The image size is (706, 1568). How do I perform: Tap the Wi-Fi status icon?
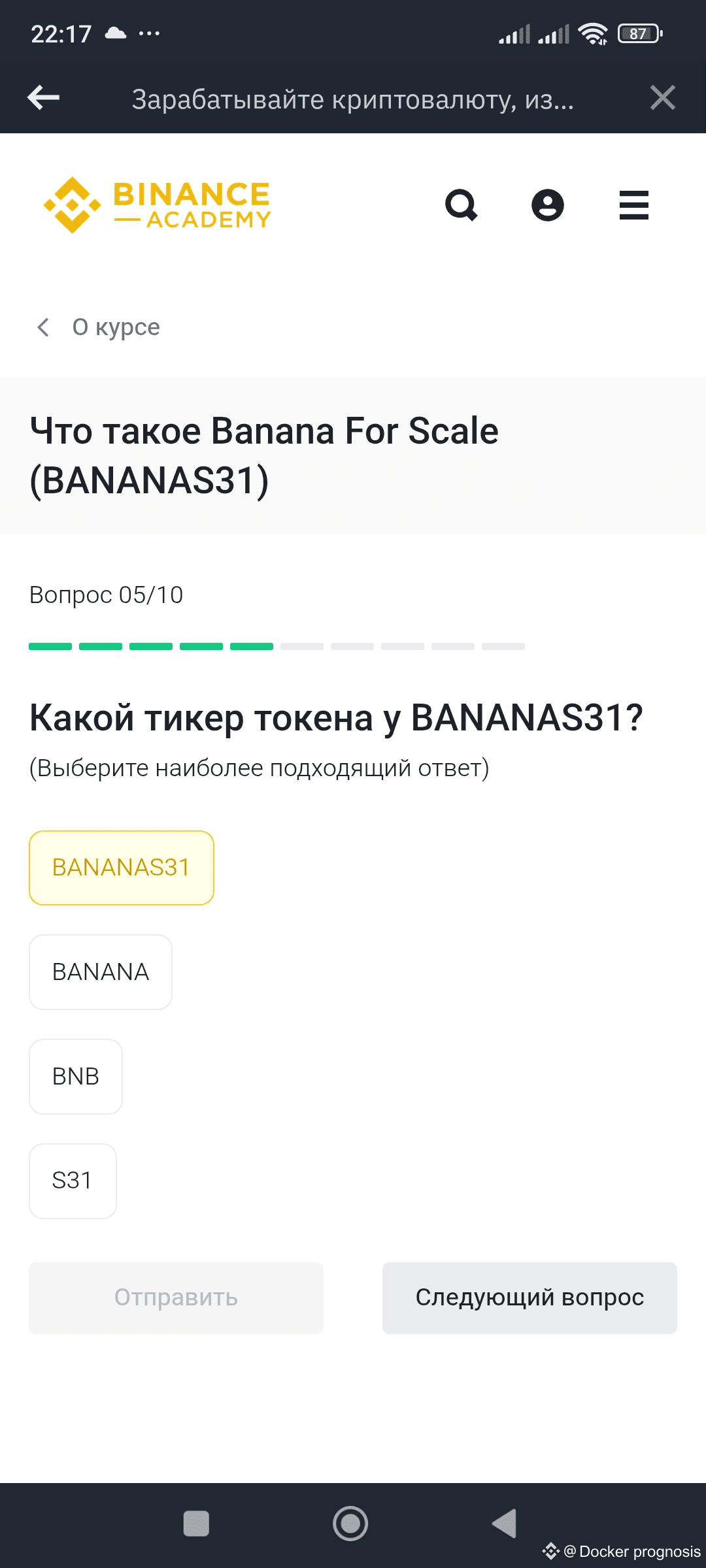coord(592,34)
